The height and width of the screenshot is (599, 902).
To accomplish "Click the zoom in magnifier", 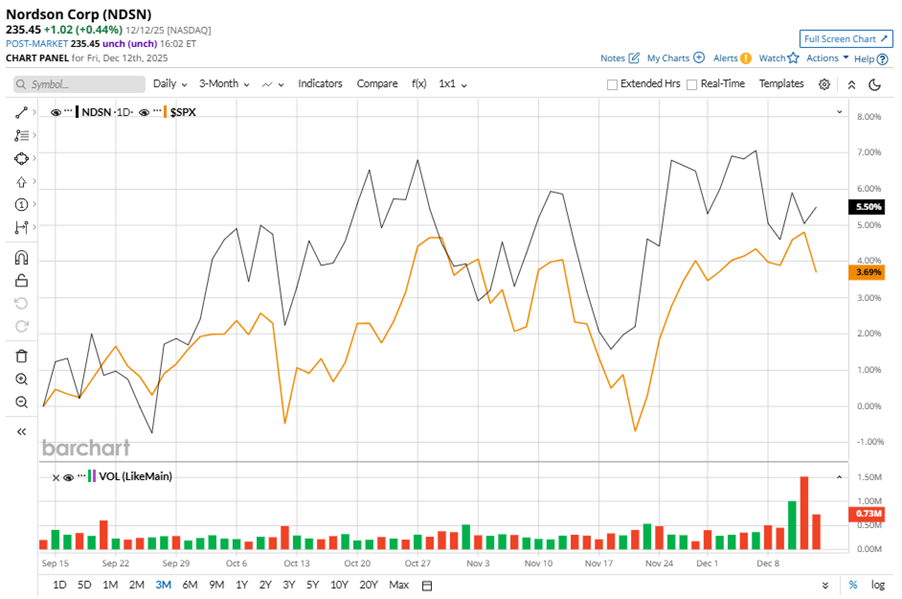I will [21, 379].
